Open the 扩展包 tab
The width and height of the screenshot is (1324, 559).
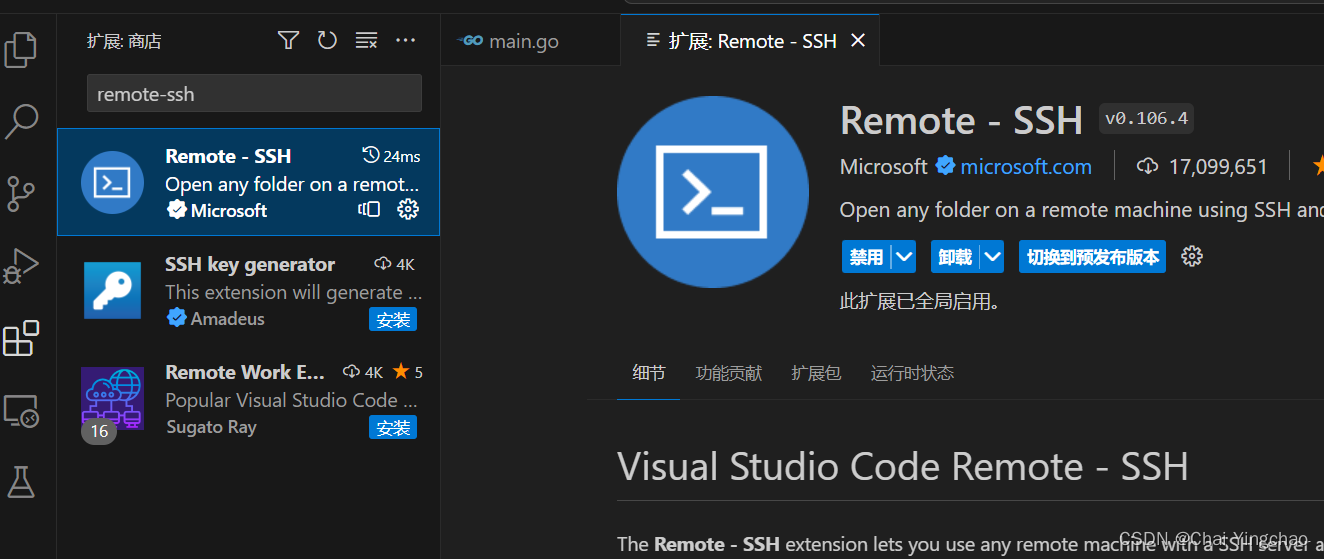[816, 373]
